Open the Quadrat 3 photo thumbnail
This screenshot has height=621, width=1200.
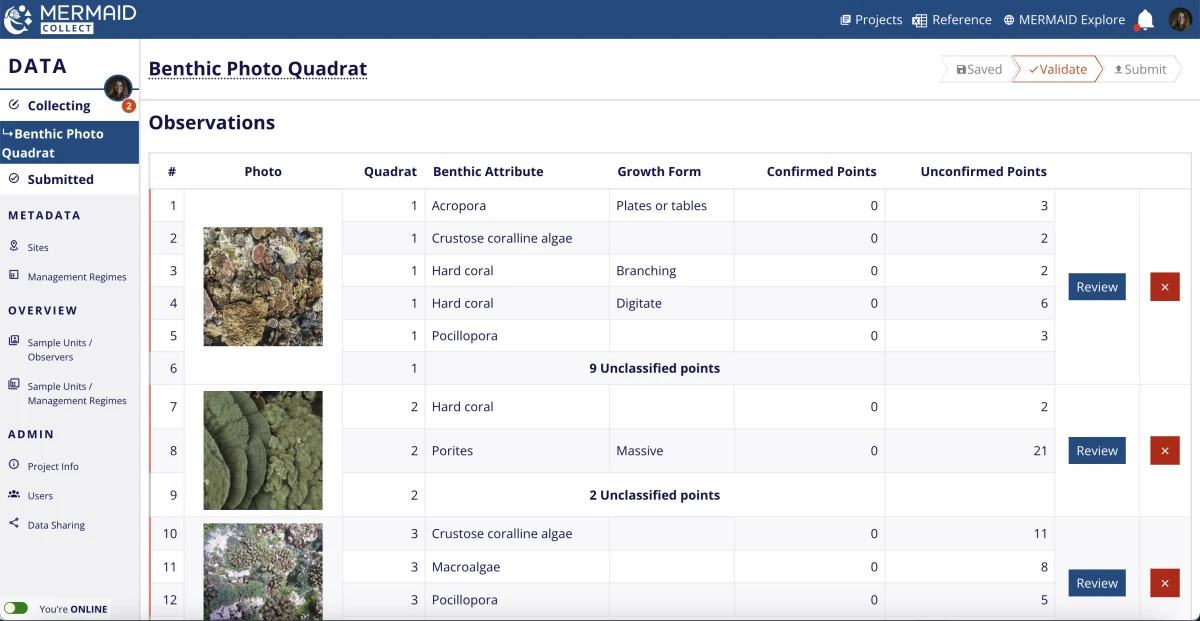263,572
